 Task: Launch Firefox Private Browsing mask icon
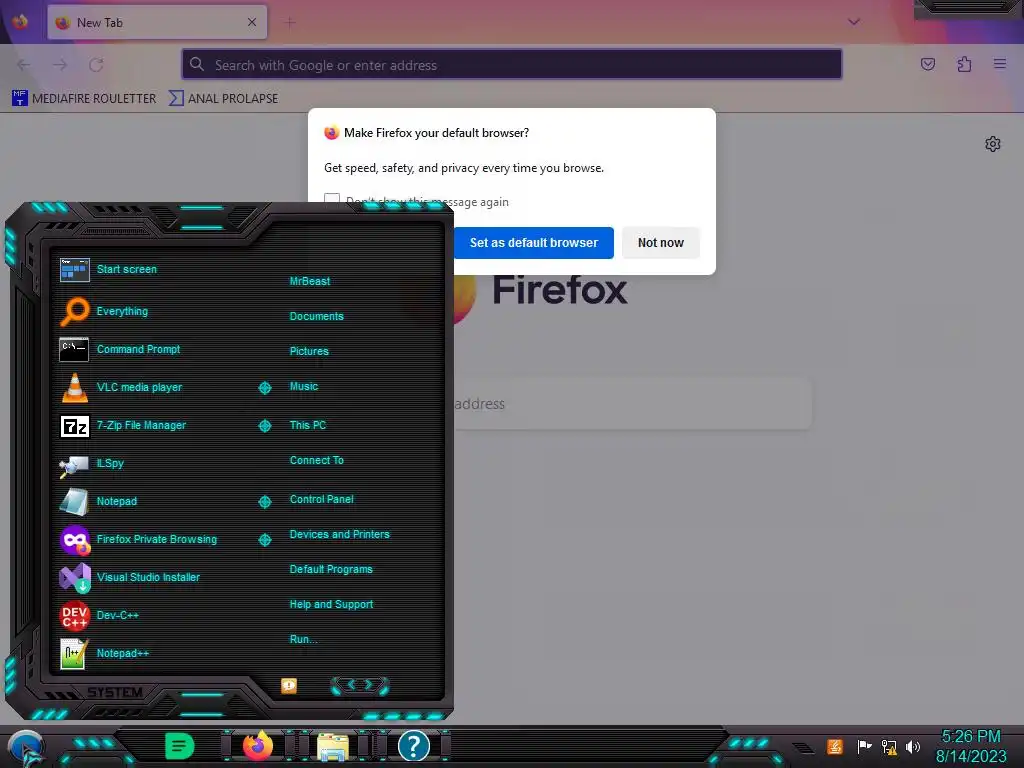coord(74,539)
